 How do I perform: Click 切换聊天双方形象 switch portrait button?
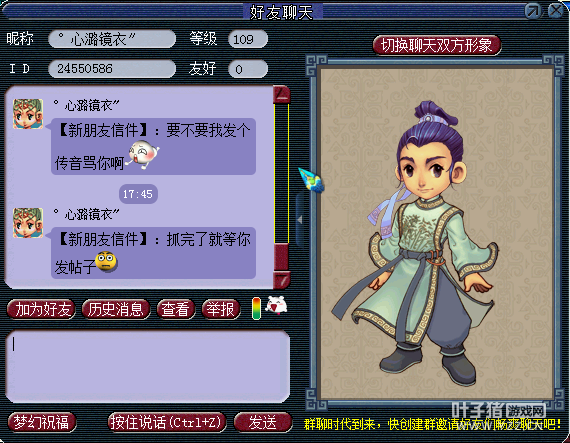[x=437, y=45]
